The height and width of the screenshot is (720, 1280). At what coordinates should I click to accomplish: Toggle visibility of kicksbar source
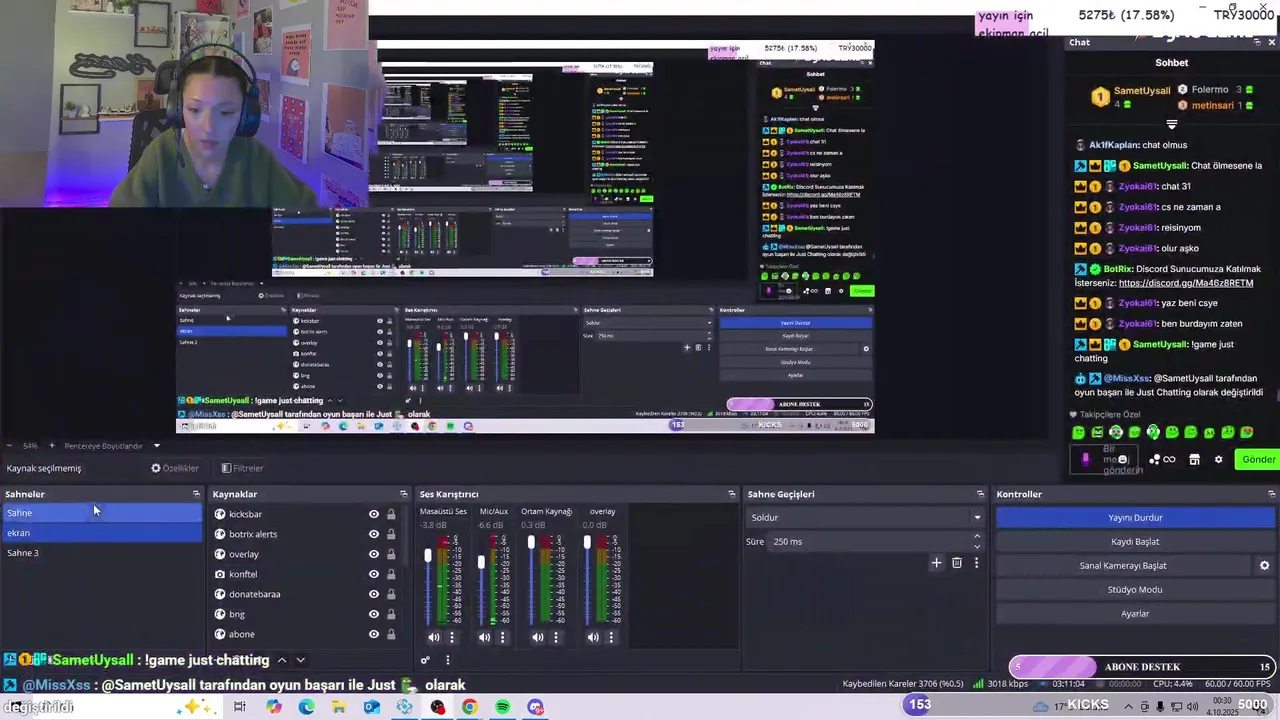coord(374,514)
